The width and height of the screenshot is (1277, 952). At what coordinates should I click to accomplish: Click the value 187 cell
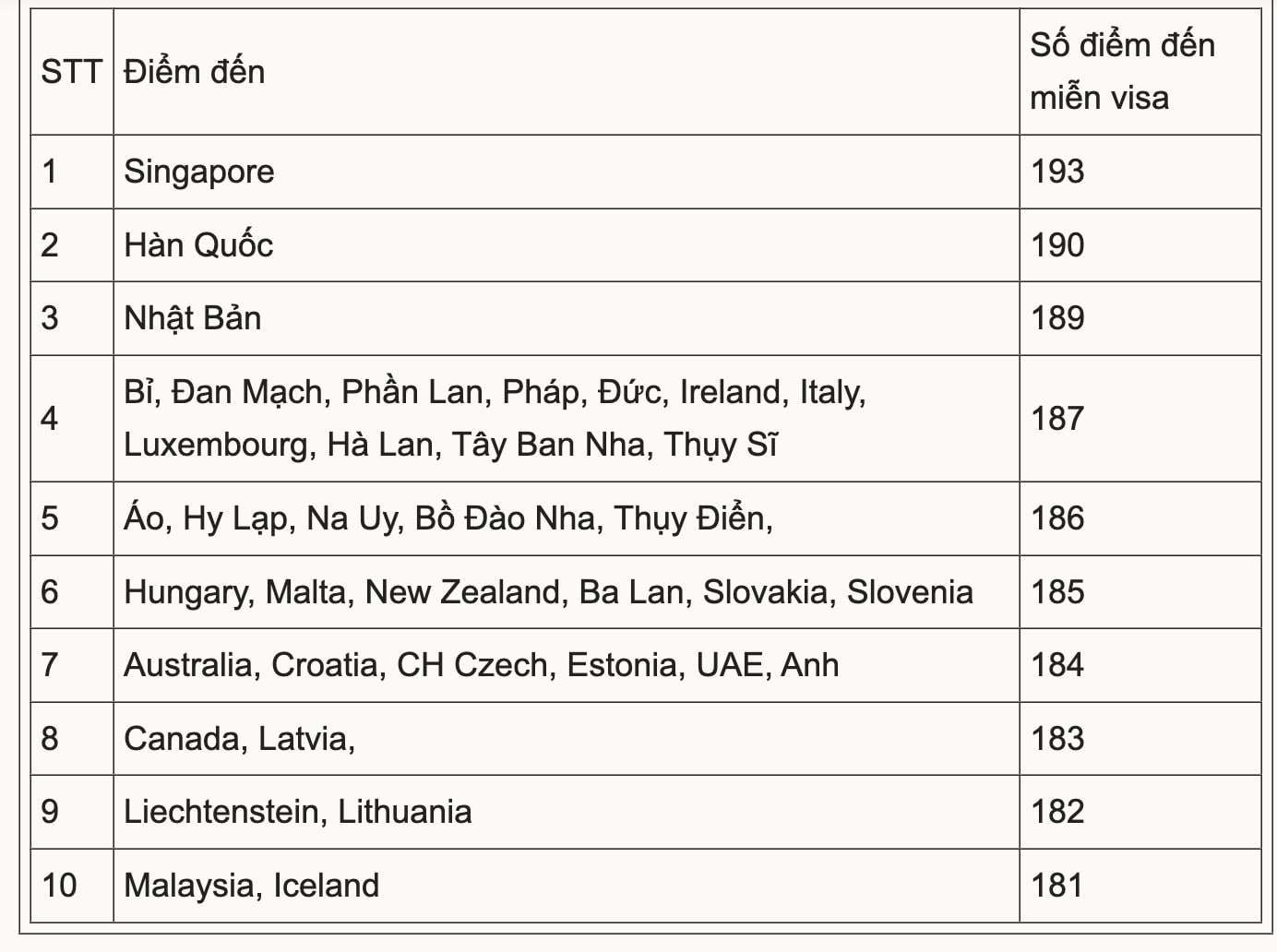[1057, 418]
